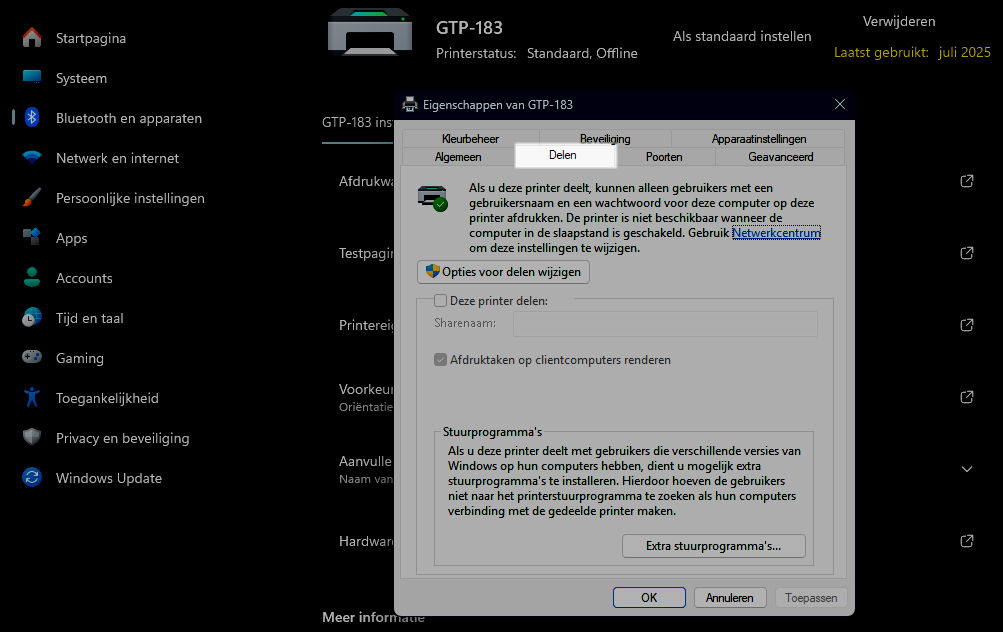Screen dimensions: 1003x632
Task: Select the Netwerk en internet wifi icon
Action: click(x=32, y=158)
